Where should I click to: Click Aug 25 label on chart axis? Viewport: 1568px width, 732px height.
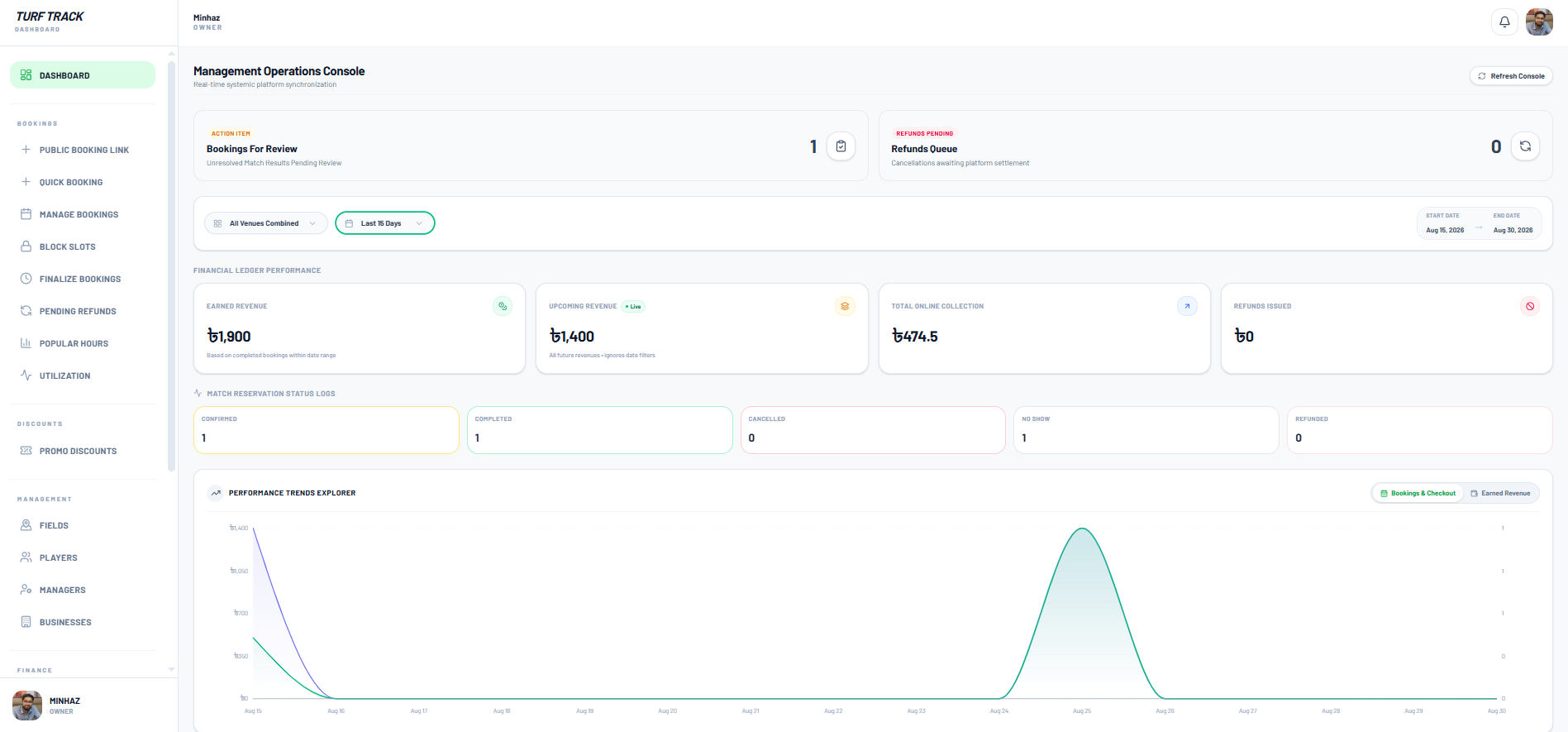[x=1082, y=711]
